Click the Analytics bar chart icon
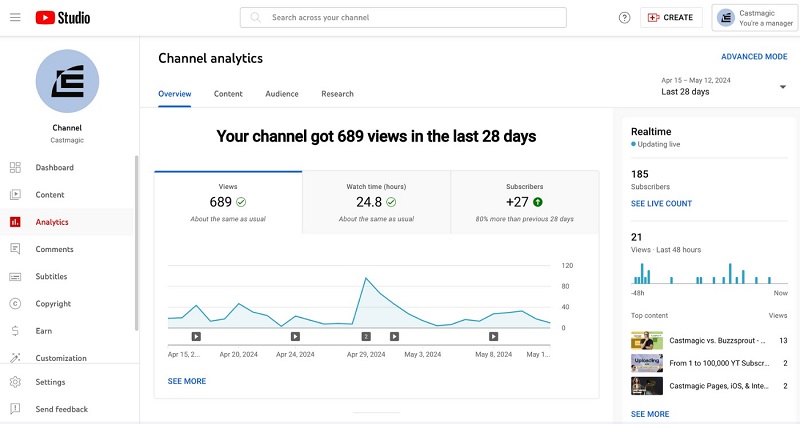Screen dimensions: 800x424 [15, 222]
